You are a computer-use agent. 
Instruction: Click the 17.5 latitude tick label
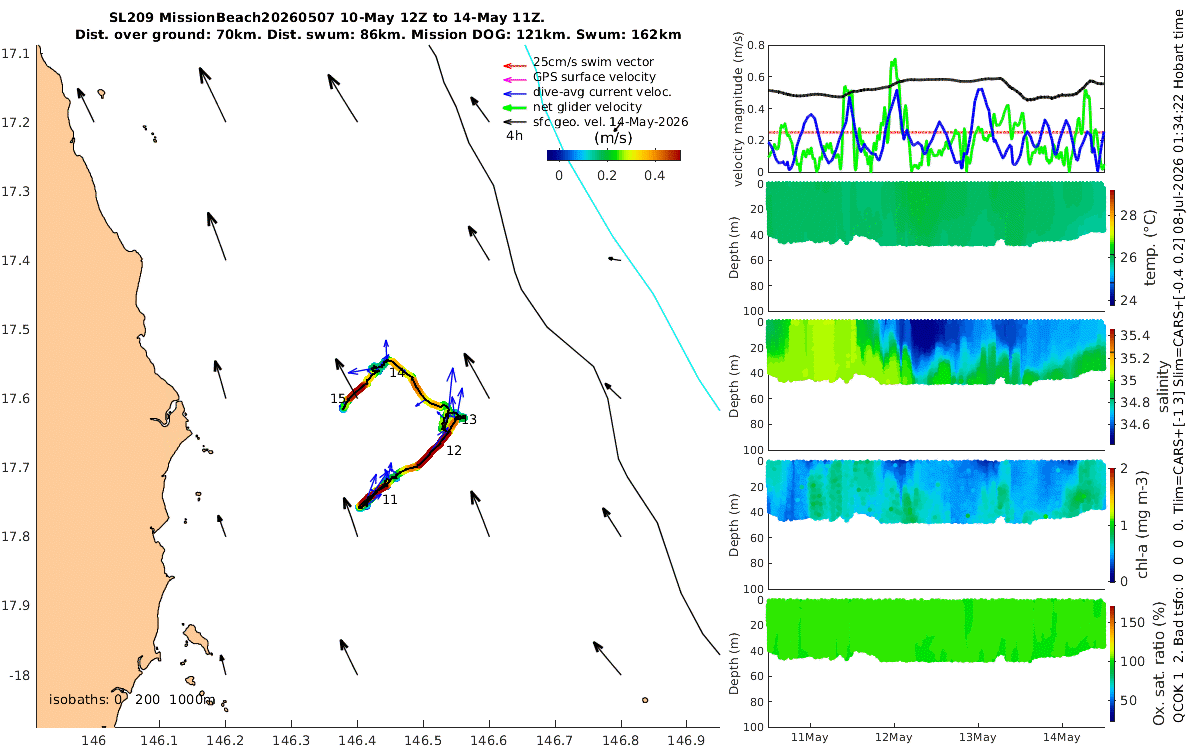(x=16, y=330)
